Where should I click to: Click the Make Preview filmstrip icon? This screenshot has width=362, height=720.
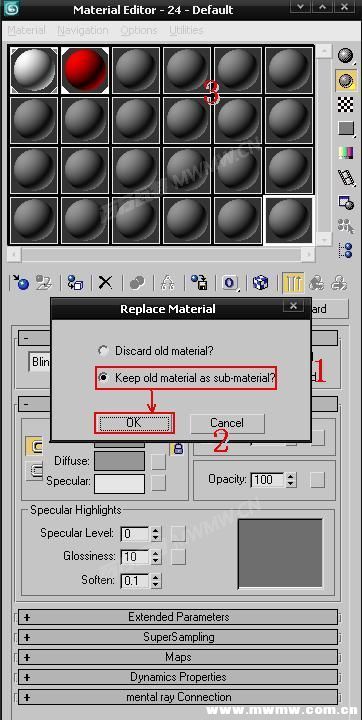click(346, 177)
